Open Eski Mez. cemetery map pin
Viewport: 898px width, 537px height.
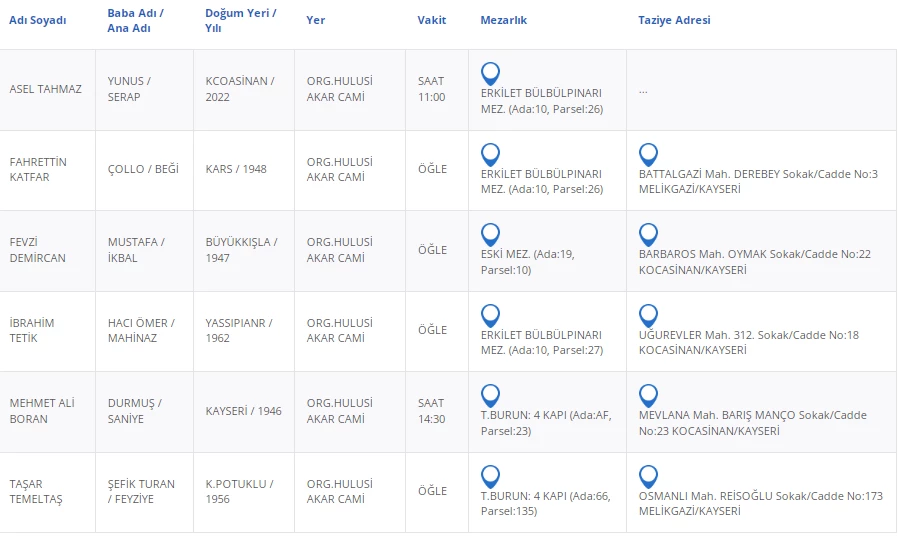pos(490,234)
